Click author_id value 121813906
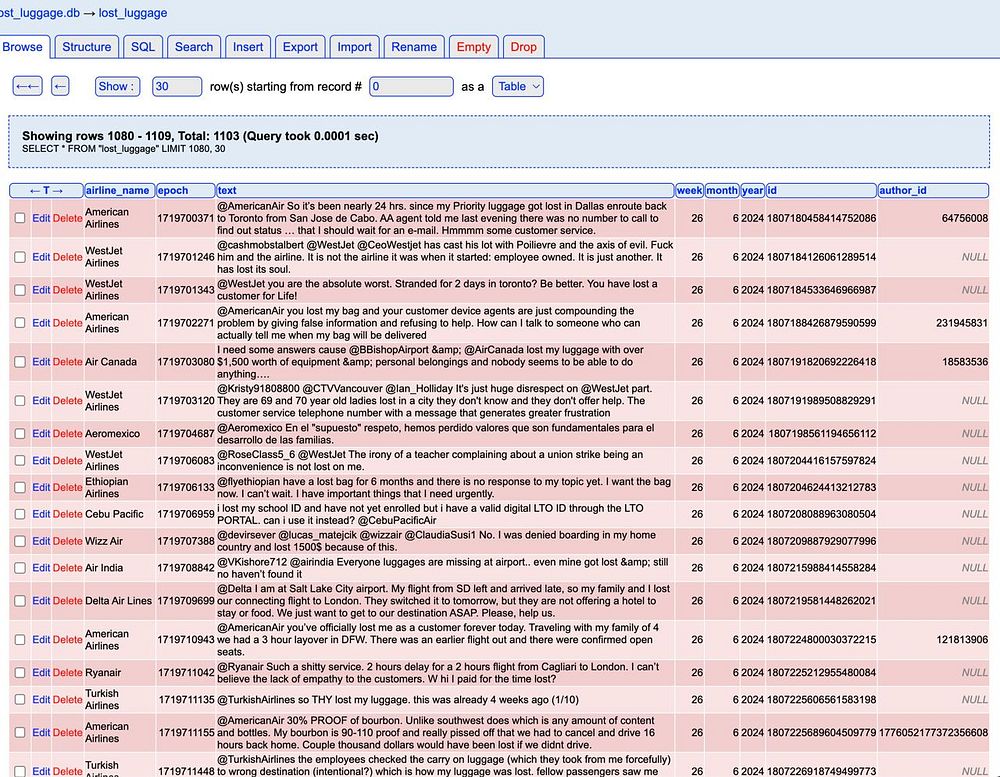Screen dimensions: 1000x777 (x=962, y=639)
